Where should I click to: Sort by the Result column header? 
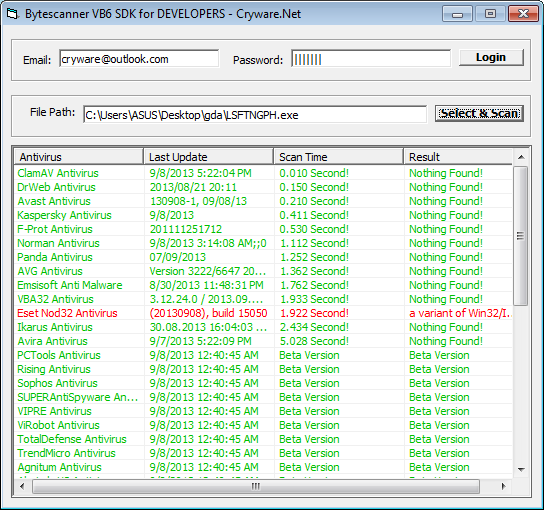[x=458, y=157]
